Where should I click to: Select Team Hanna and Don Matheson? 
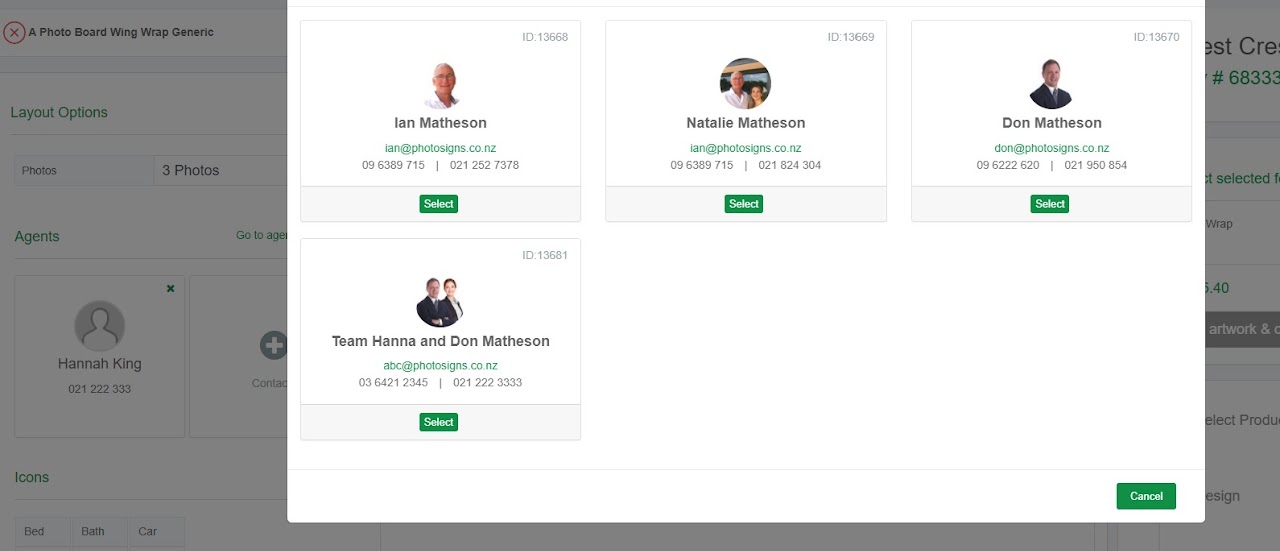point(439,422)
